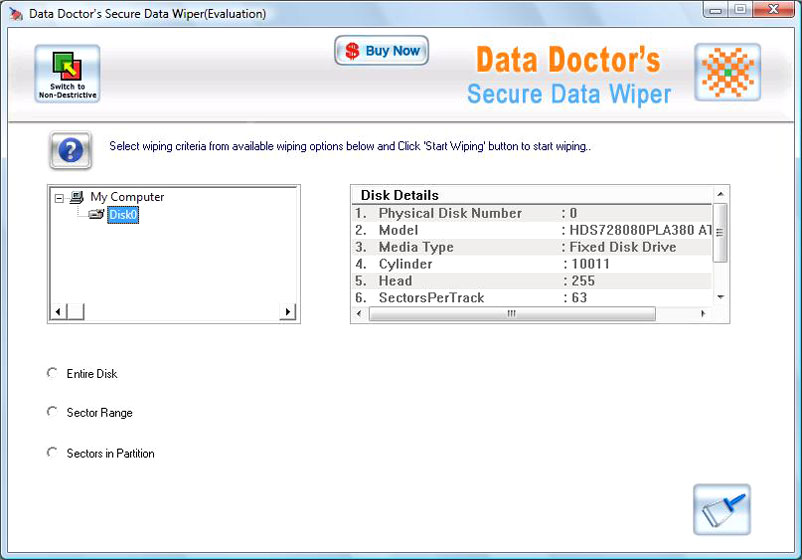Click the Buy Now button
The image size is (802, 560).
382,51
